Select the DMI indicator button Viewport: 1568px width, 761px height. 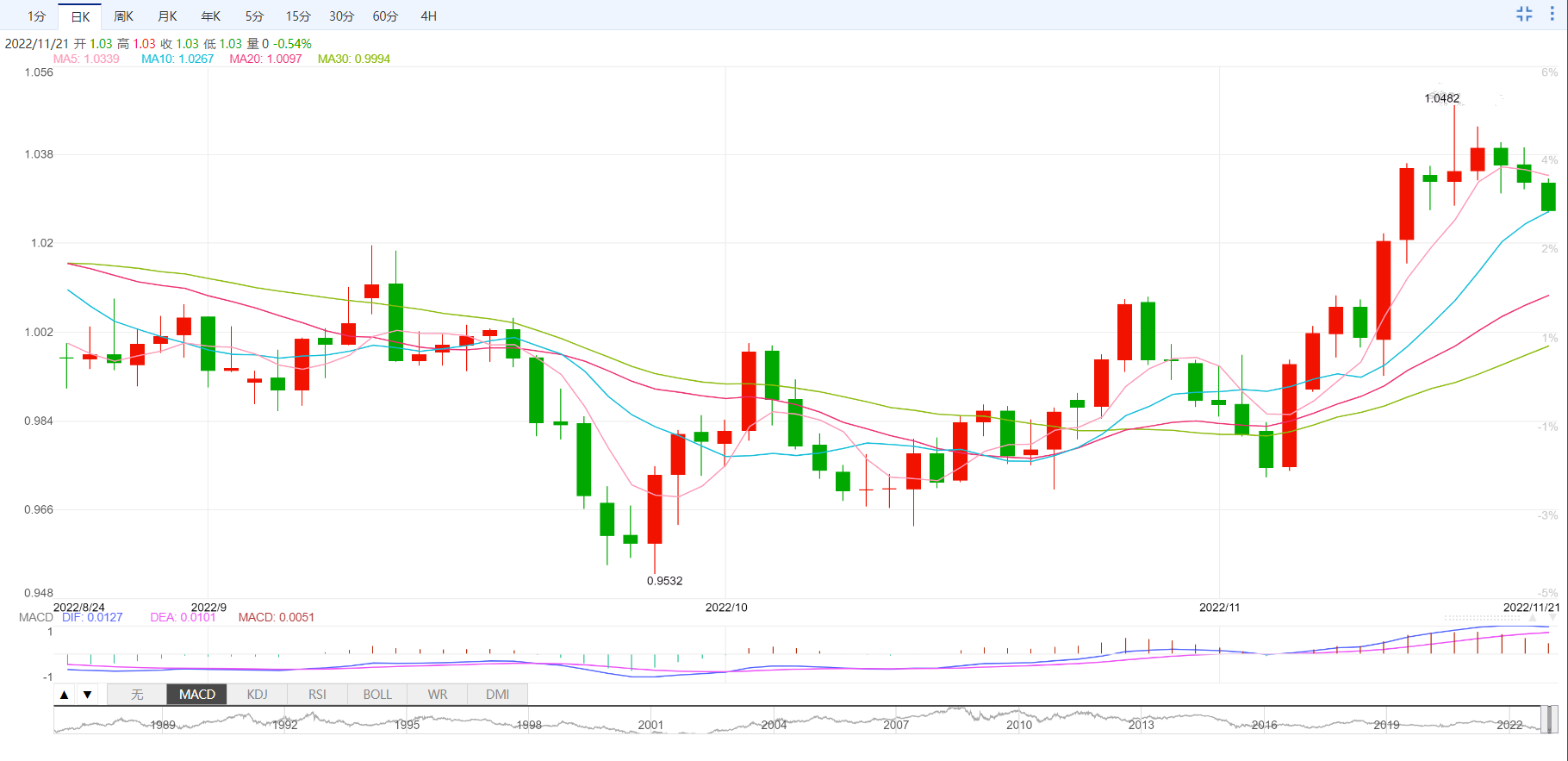pyautogui.click(x=497, y=695)
